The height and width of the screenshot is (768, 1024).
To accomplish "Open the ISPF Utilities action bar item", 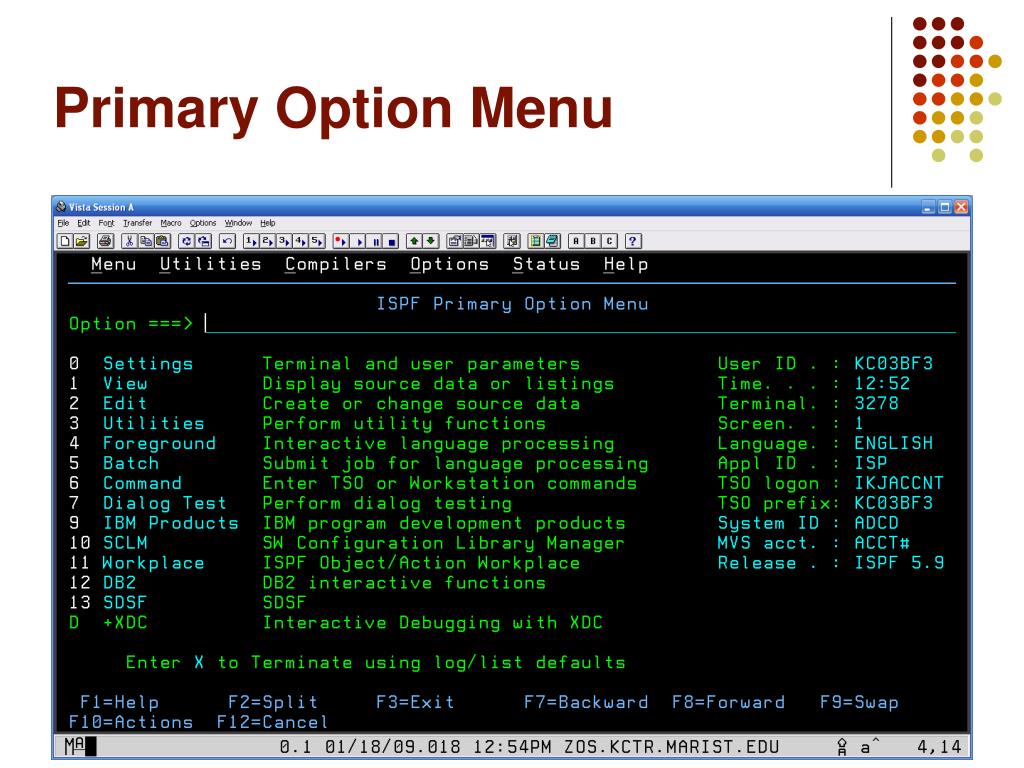I will (x=210, y=264).
